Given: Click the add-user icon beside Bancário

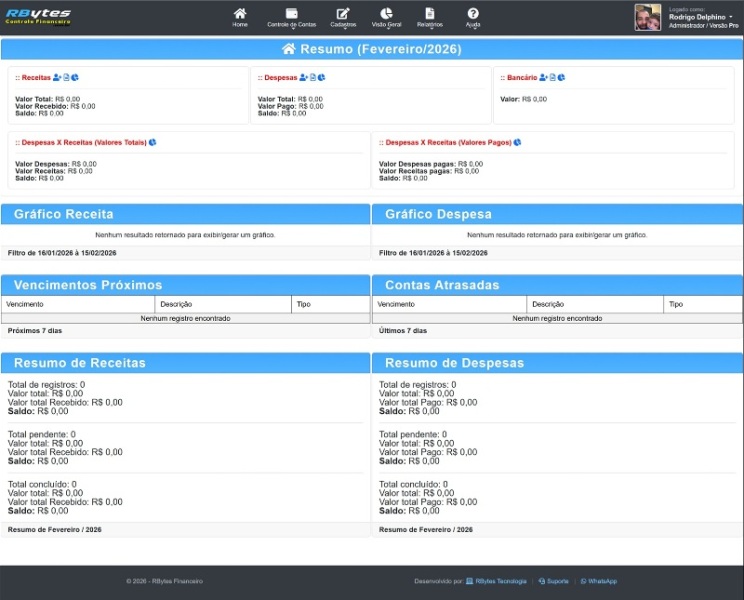Looking at the screenshot, I should coord(543,77).
